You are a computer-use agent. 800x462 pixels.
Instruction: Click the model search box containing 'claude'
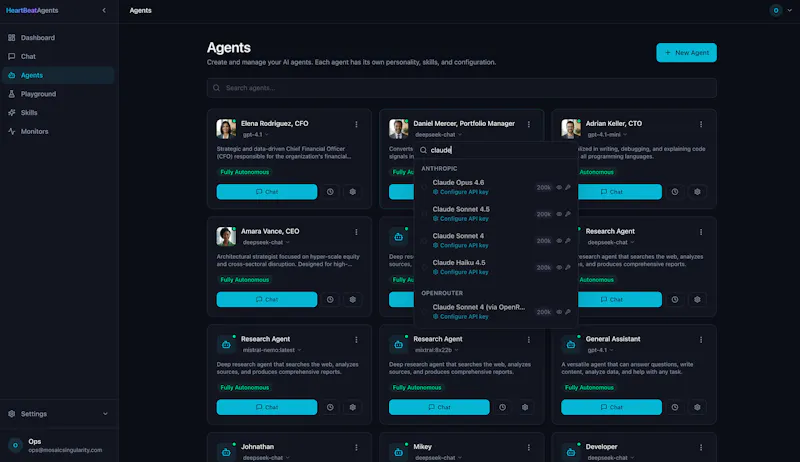496,150
